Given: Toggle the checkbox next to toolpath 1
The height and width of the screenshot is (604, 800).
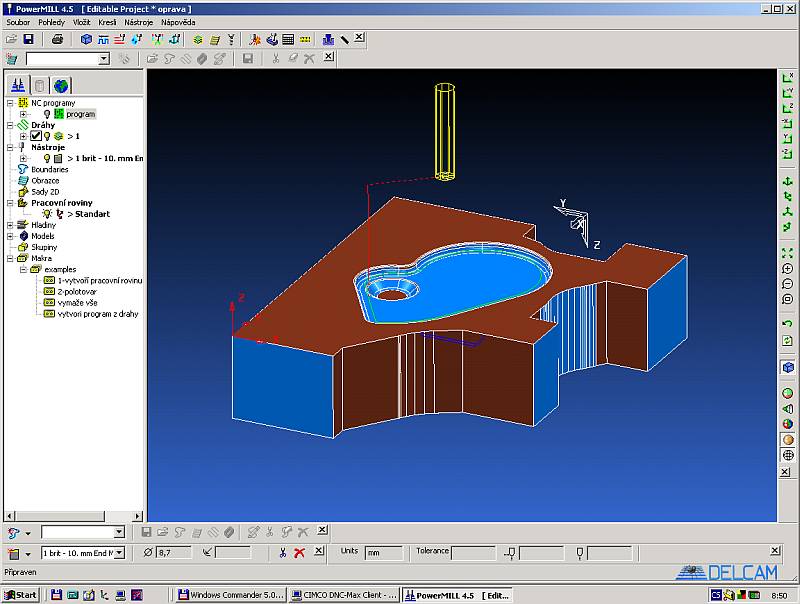Looking at the screenshot, I should (36, 136).
